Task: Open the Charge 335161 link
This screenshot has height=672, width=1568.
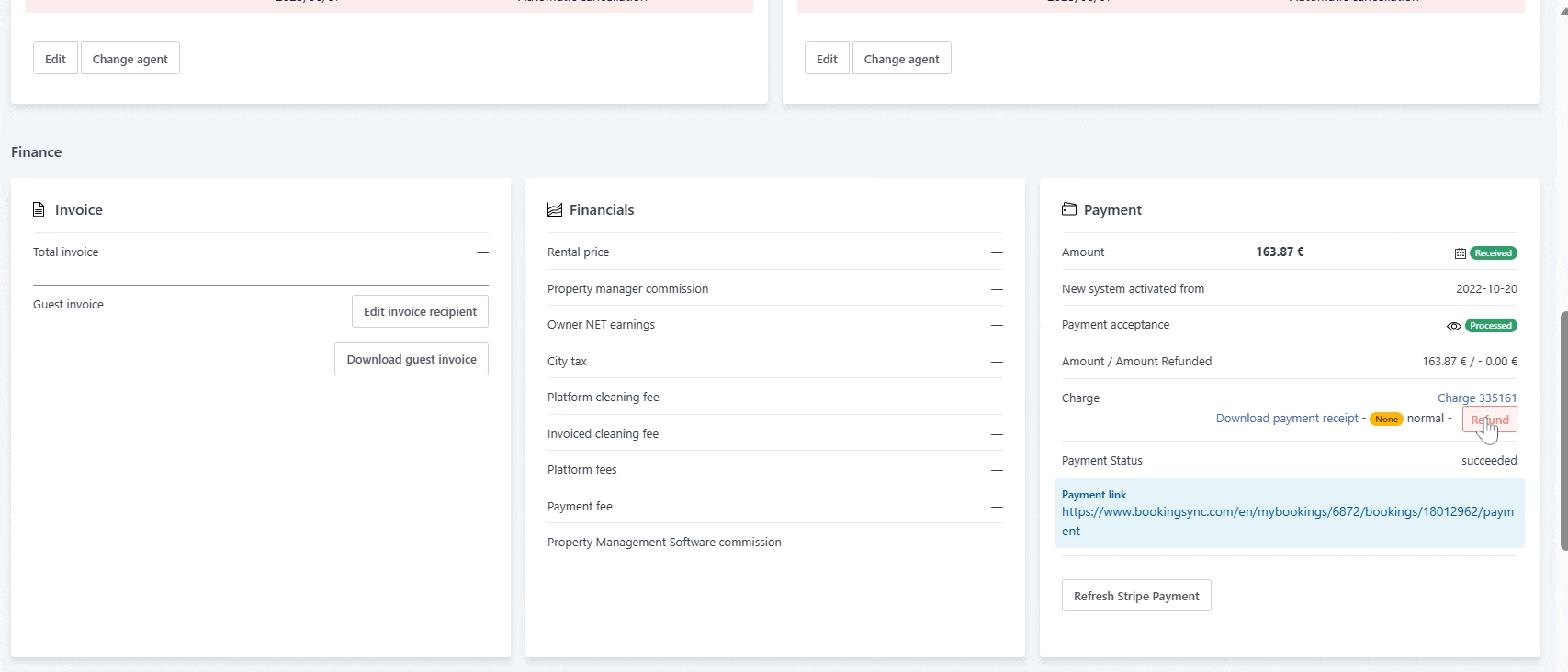Action: (1476, 398)
